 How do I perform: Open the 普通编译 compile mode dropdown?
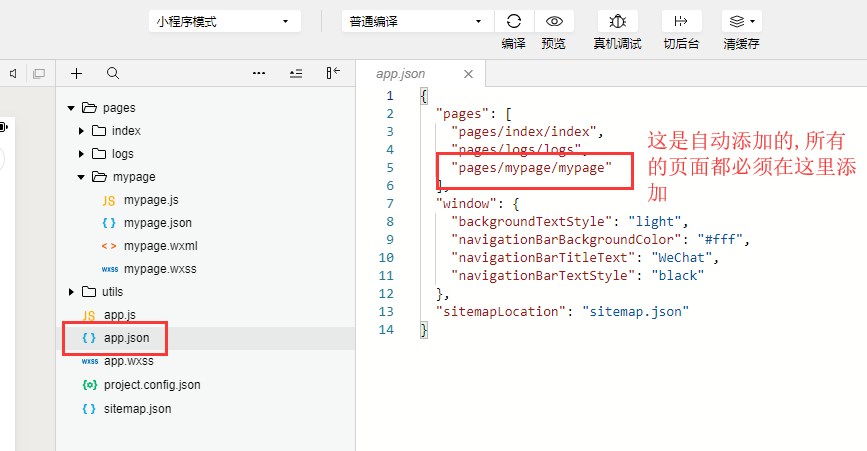(417, 21)
